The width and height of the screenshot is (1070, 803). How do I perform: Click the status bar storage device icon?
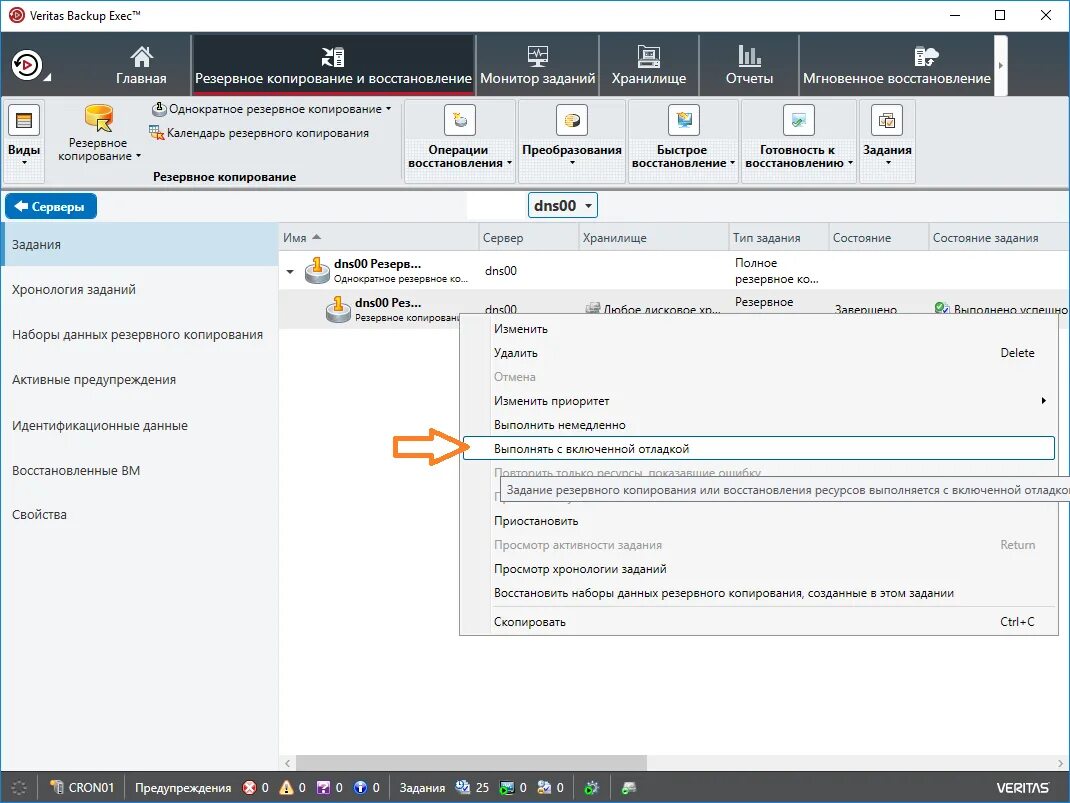(628, 788)
